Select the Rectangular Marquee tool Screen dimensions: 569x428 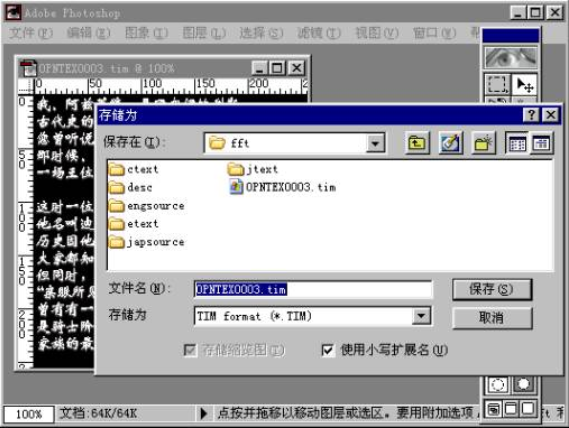(x=497, y=85)
